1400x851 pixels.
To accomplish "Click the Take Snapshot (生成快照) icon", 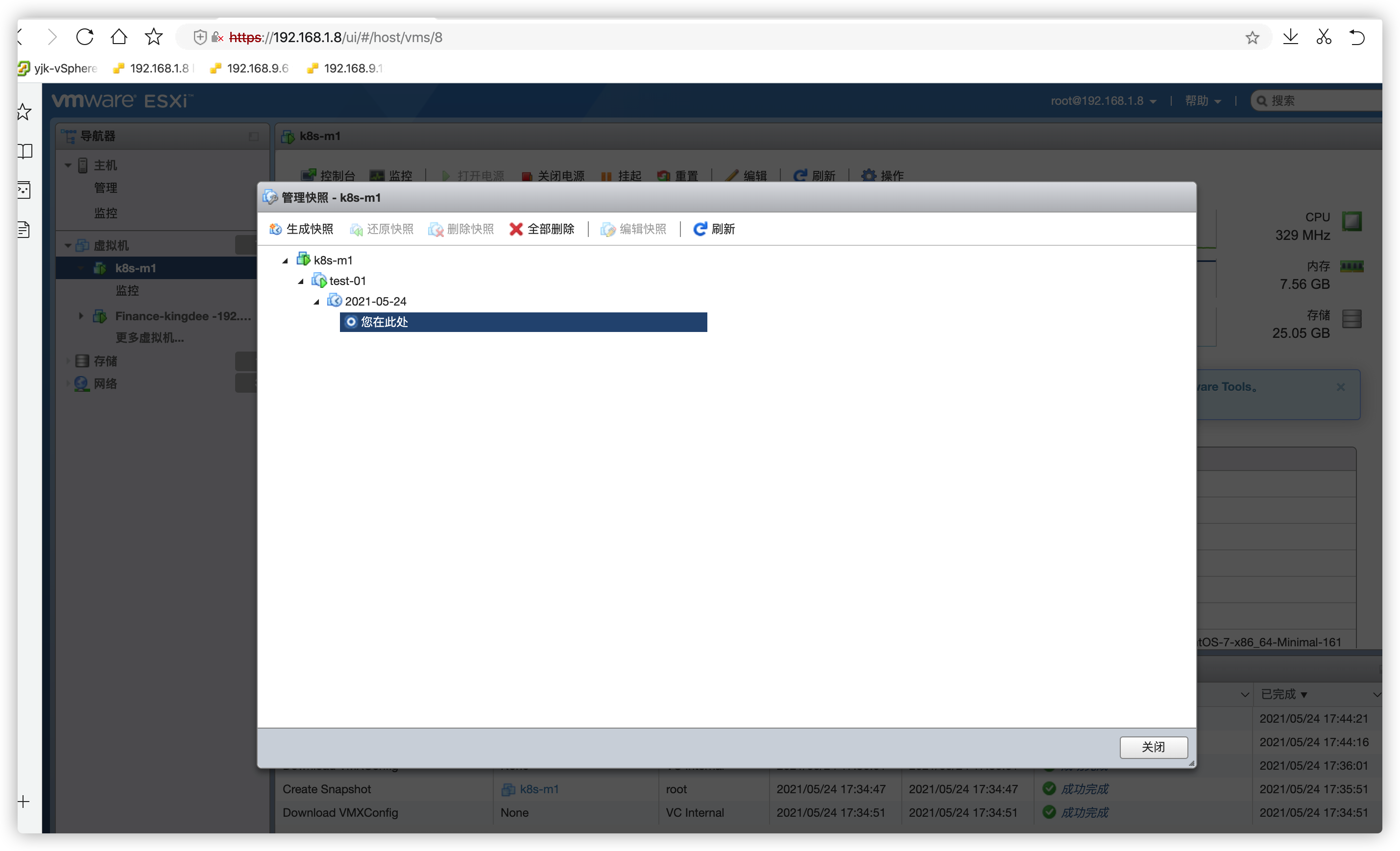I will [276, 229].
